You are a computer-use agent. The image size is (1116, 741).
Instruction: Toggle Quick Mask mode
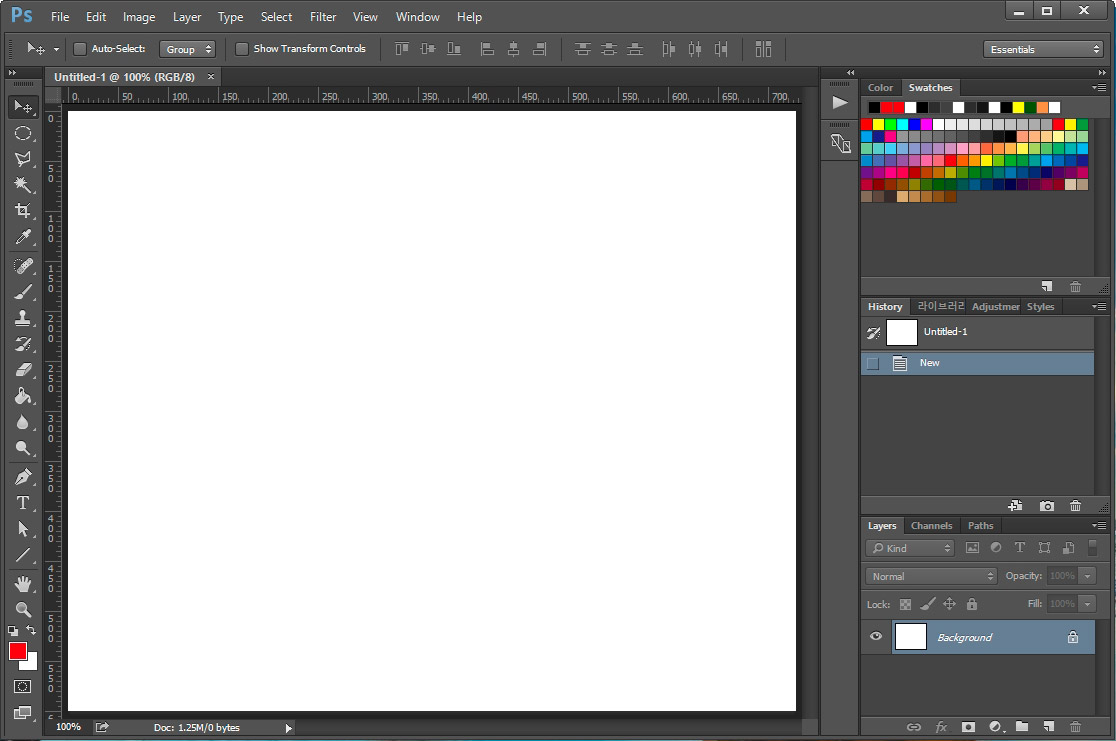pos(23,687)
